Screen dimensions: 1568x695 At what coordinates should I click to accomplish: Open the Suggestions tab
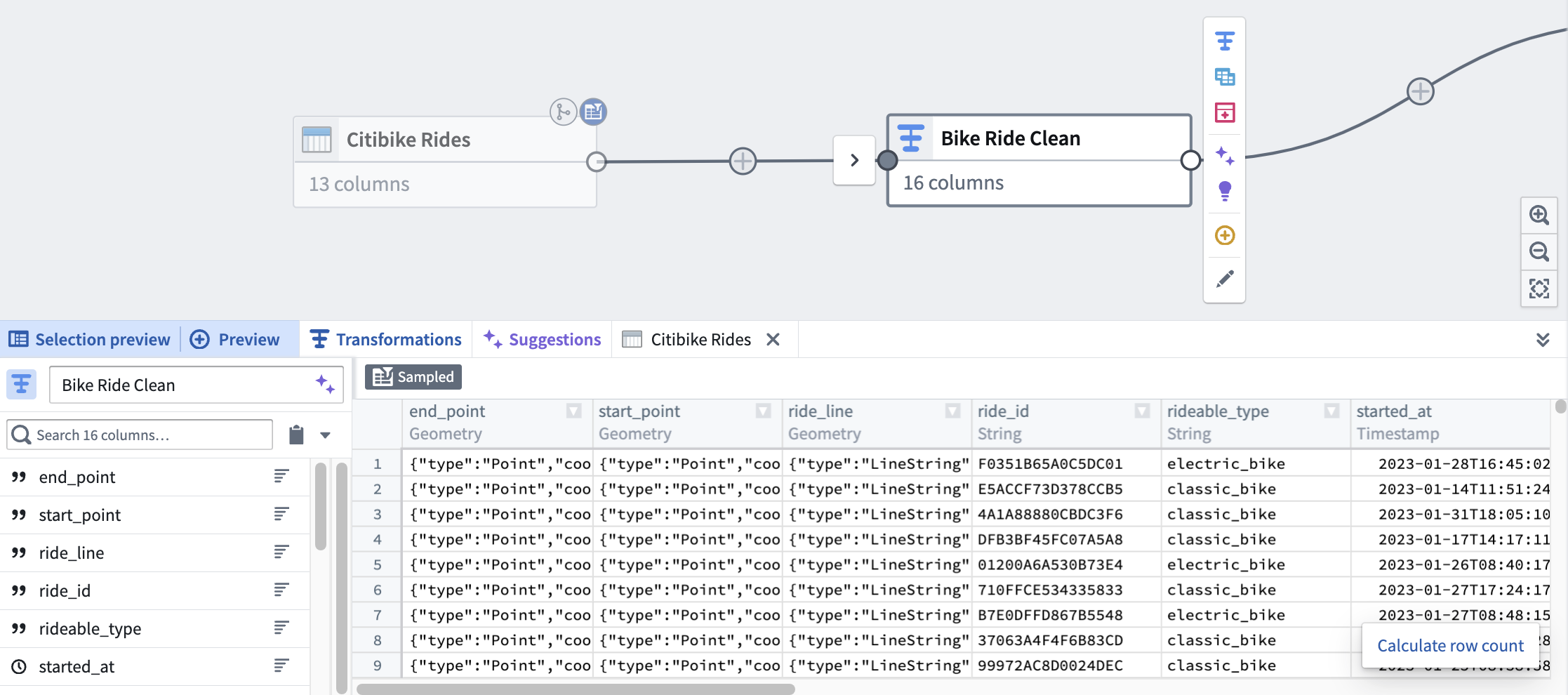tap(542, 340)
